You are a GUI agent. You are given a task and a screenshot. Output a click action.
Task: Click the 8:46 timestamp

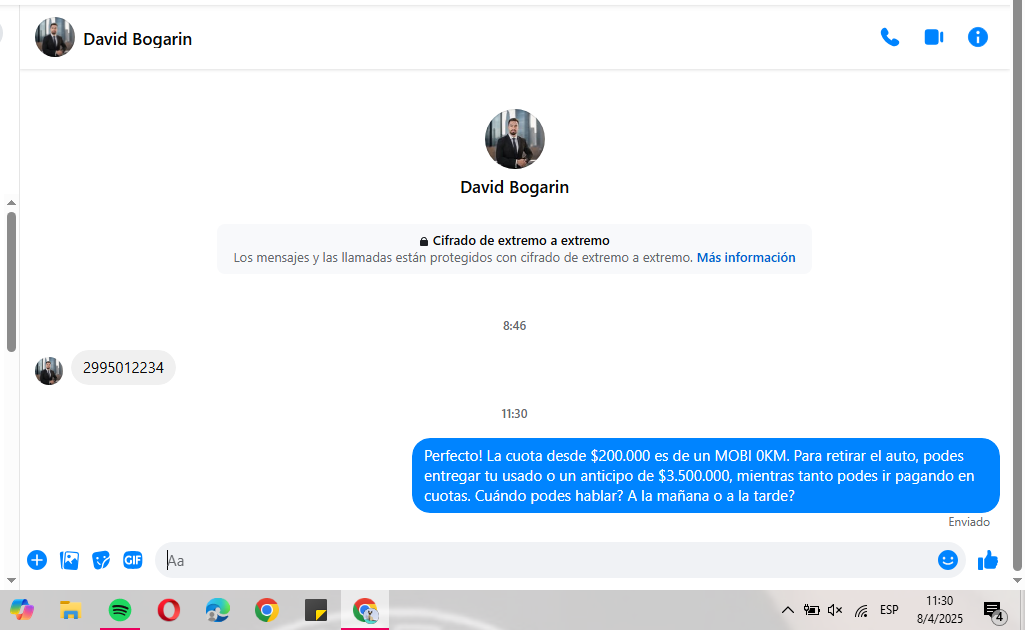point(514,325)
